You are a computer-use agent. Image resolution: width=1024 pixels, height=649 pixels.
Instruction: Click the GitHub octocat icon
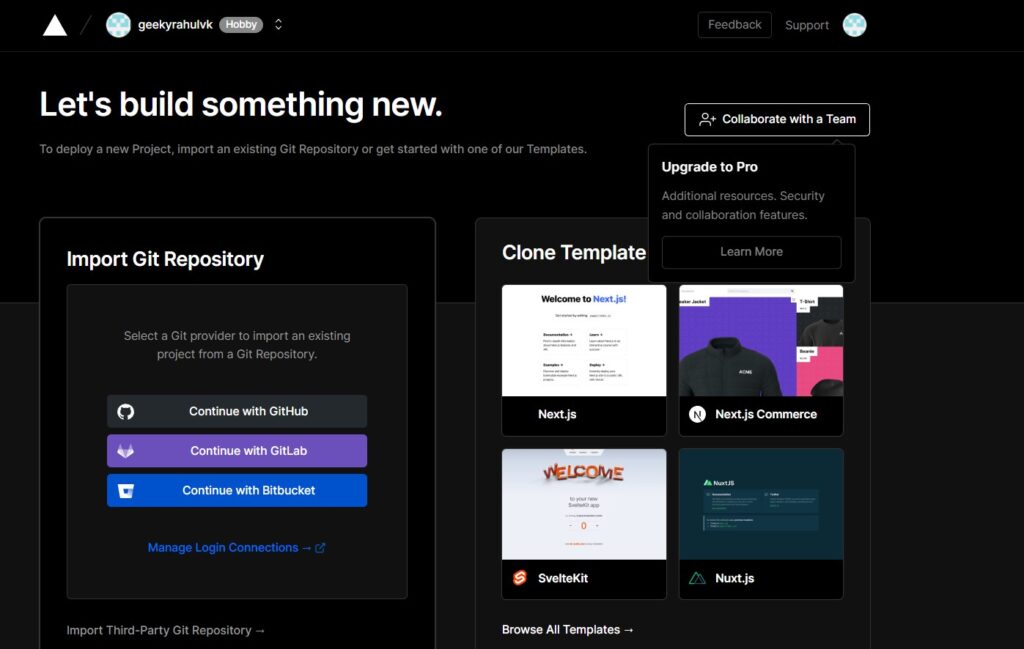pos(126,411)
